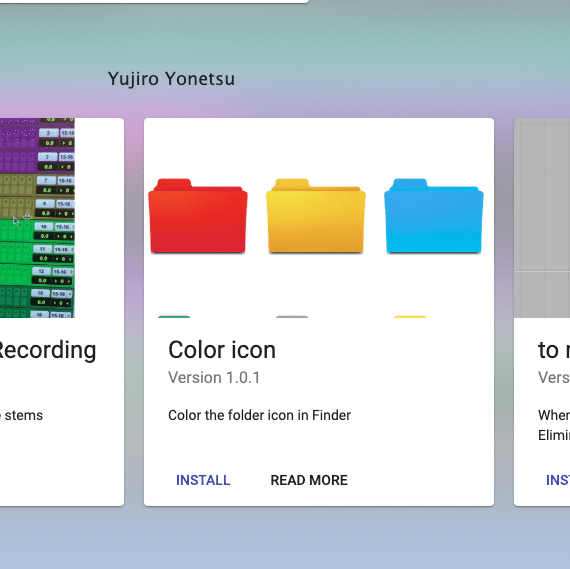
Task: Select the "Color icon" card title
Action: 222,350
